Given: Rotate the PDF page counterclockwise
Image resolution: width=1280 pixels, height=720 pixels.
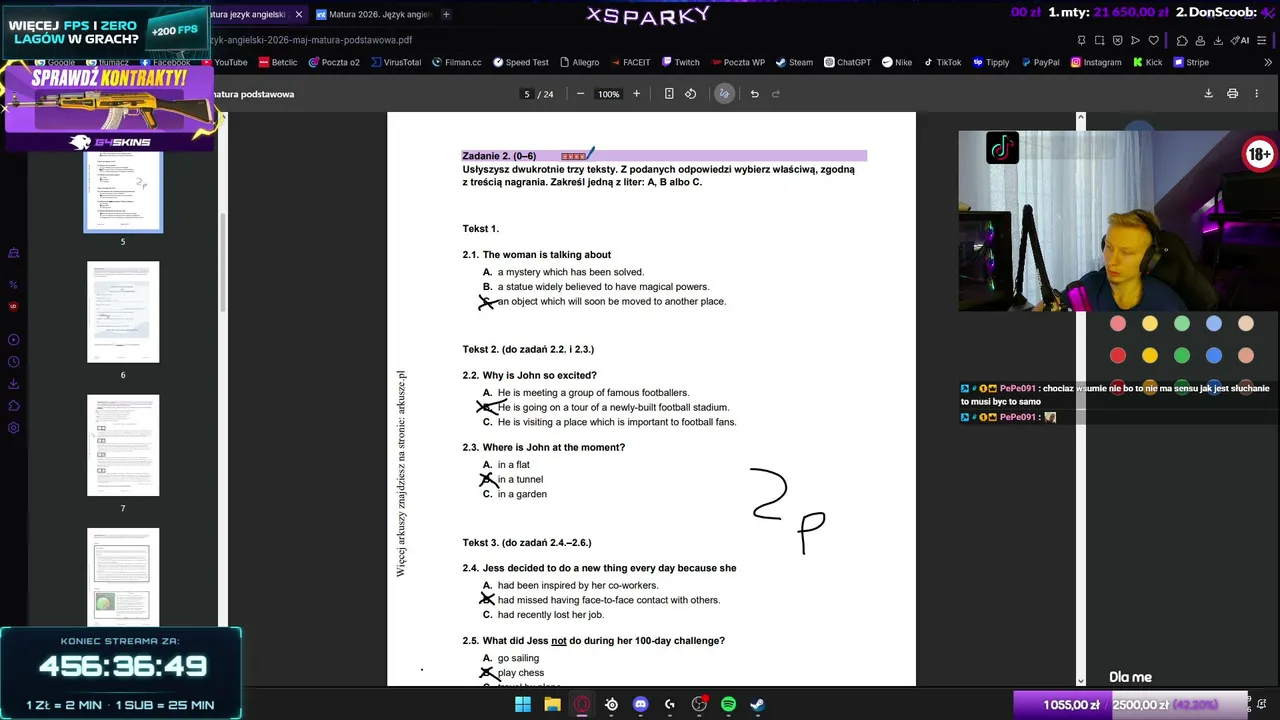Looking at the screenshot, I should coord(690,94).
